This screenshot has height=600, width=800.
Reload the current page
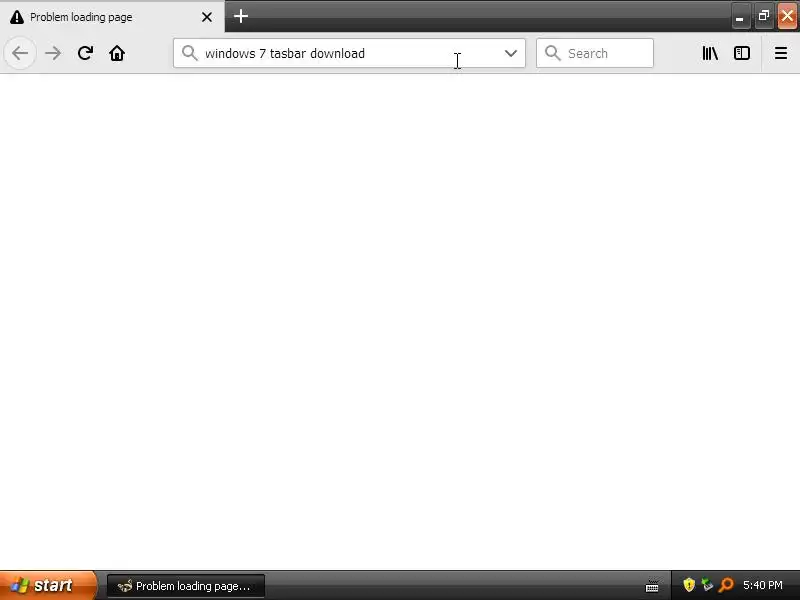point(85,53)
